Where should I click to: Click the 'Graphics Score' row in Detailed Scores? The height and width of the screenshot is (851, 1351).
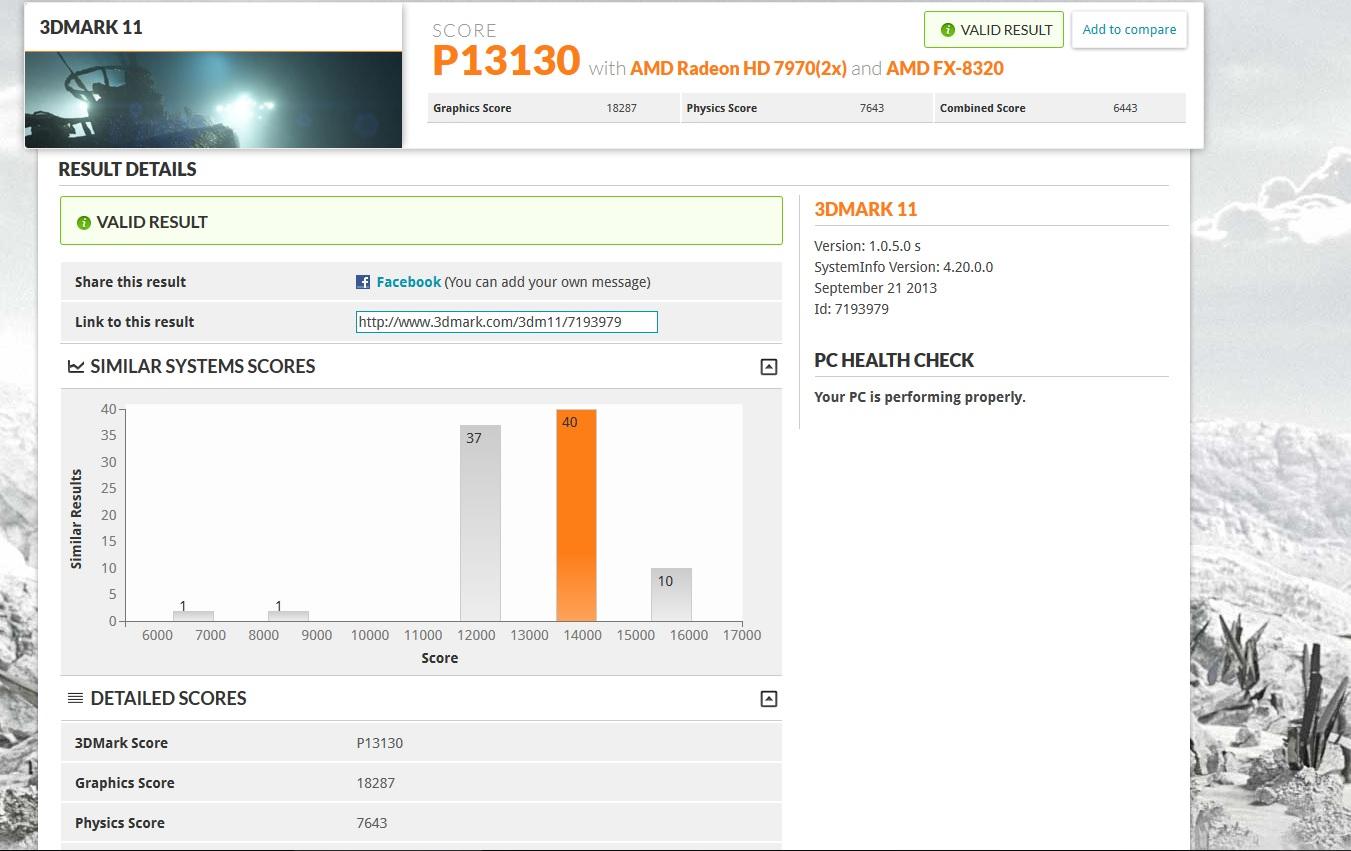coord(420,783)
